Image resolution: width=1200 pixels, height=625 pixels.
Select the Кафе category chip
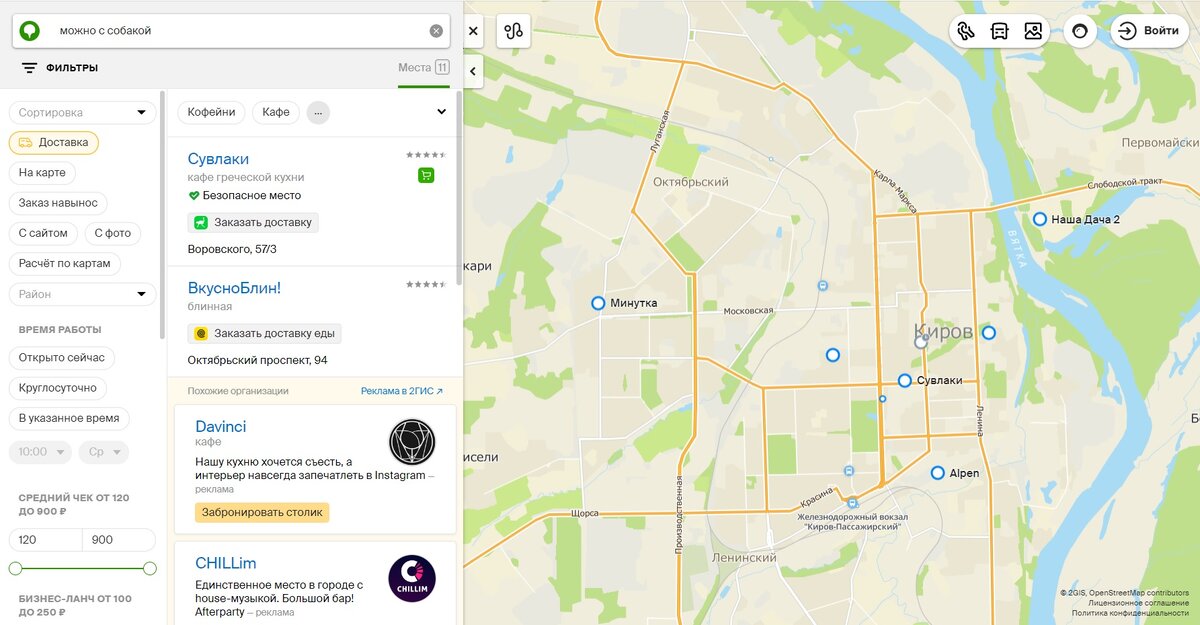276,112
